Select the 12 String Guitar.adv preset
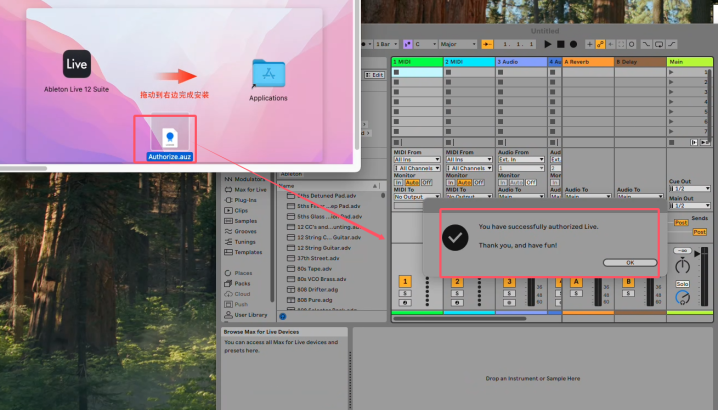Viewport: 718px width, 410px height. (319, 248)
